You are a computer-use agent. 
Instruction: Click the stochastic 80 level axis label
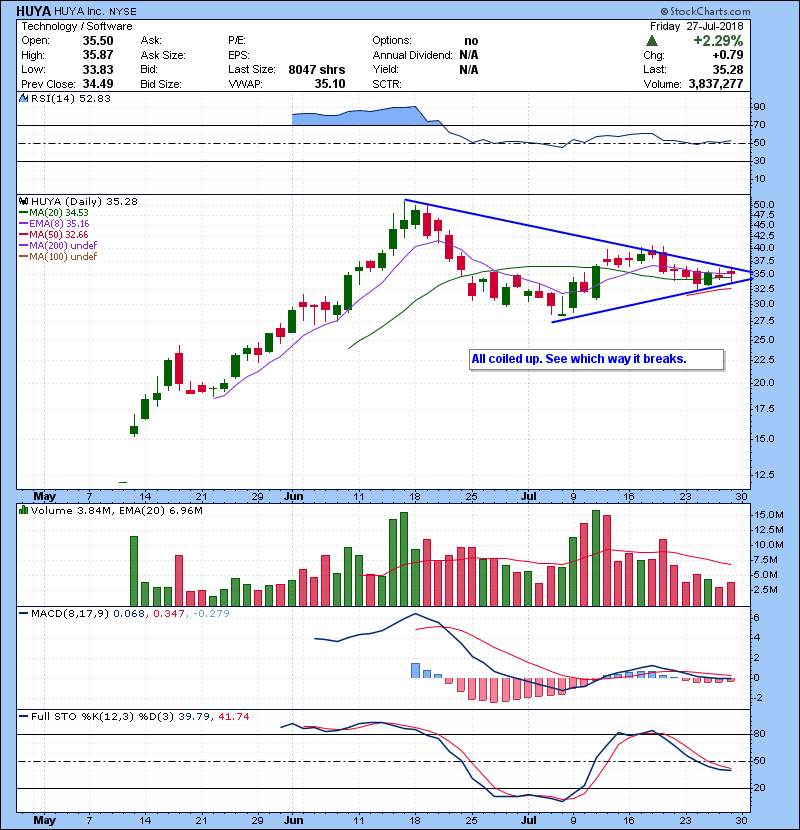pos(759,734)
